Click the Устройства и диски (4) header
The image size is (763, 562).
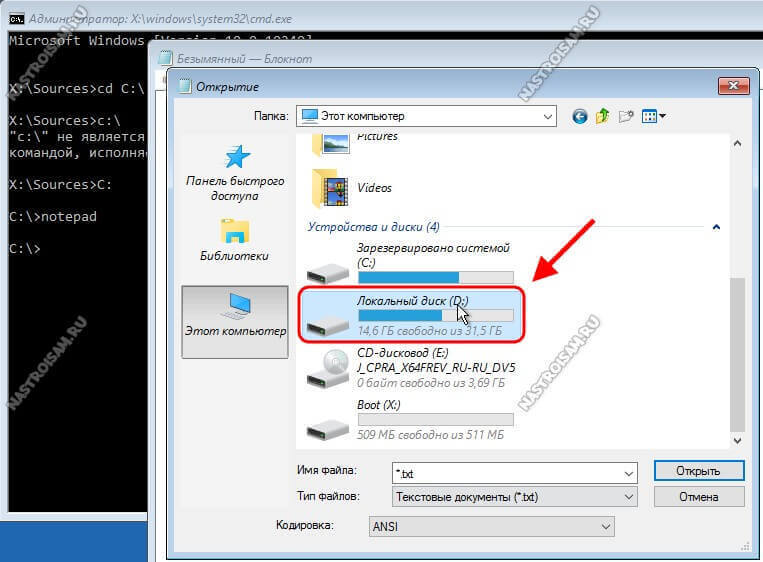(373, 227)
